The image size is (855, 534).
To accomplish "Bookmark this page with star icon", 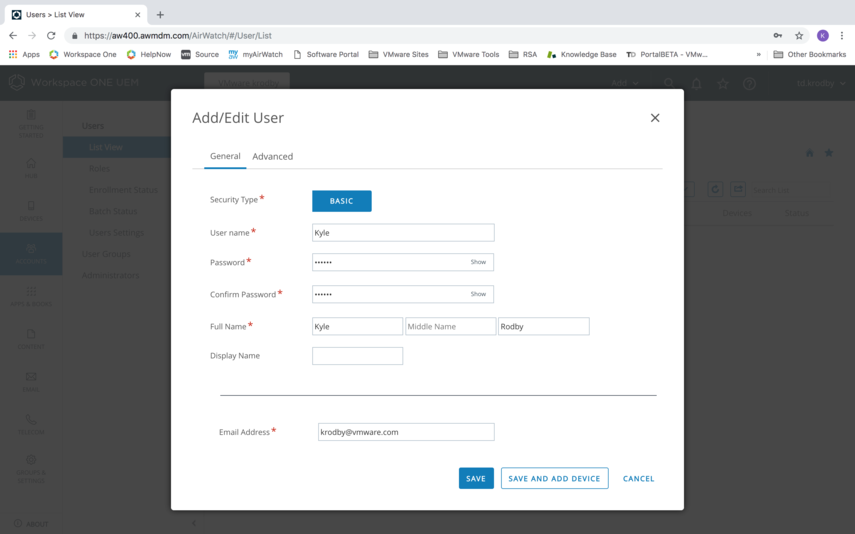I will (799, 35).
